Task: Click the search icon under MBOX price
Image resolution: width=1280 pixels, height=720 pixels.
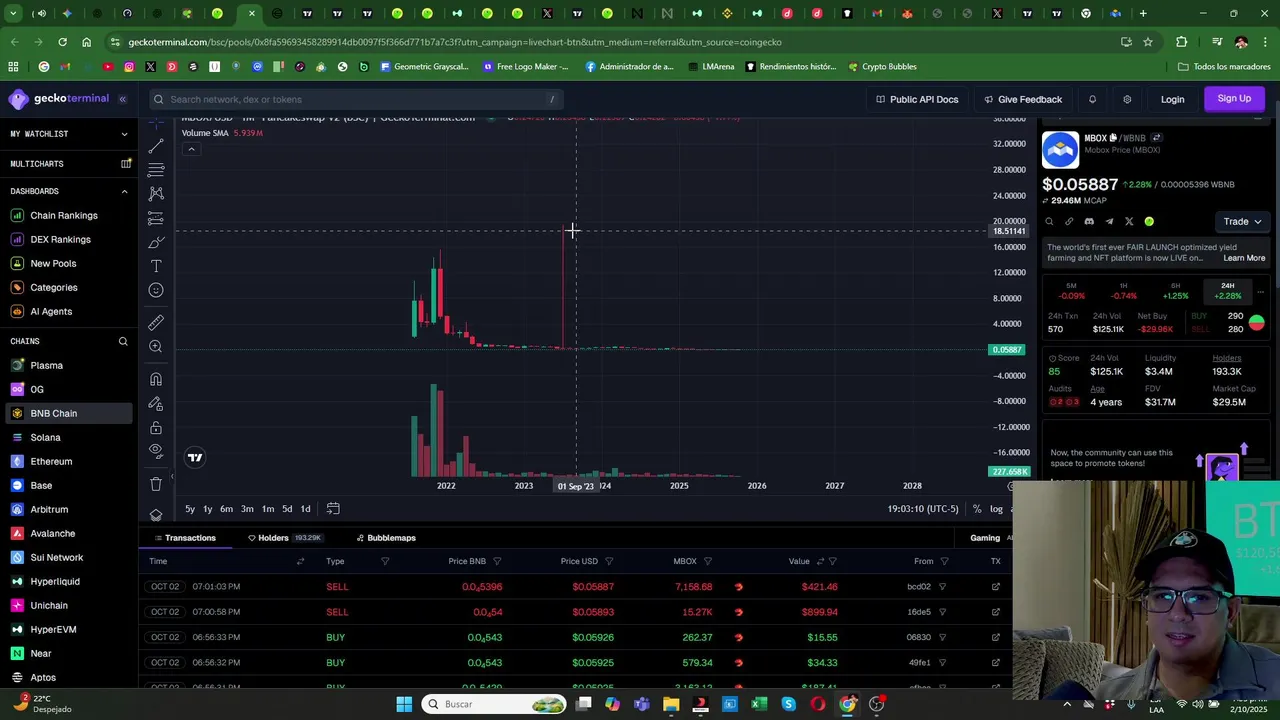Action: [1049, 222]
